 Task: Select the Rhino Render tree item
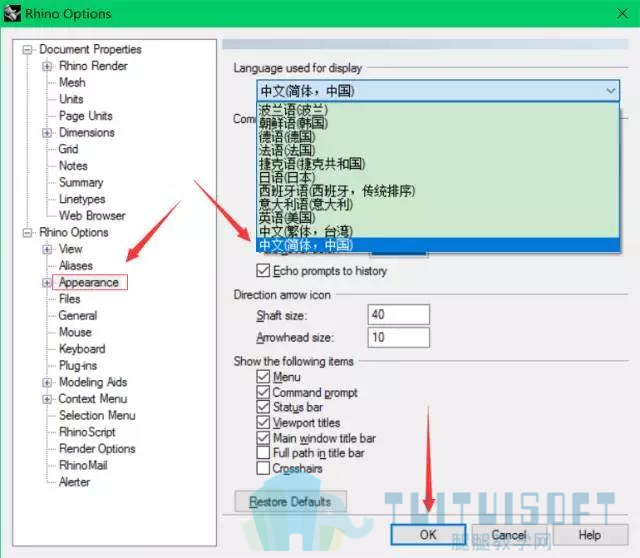point(93,66)
